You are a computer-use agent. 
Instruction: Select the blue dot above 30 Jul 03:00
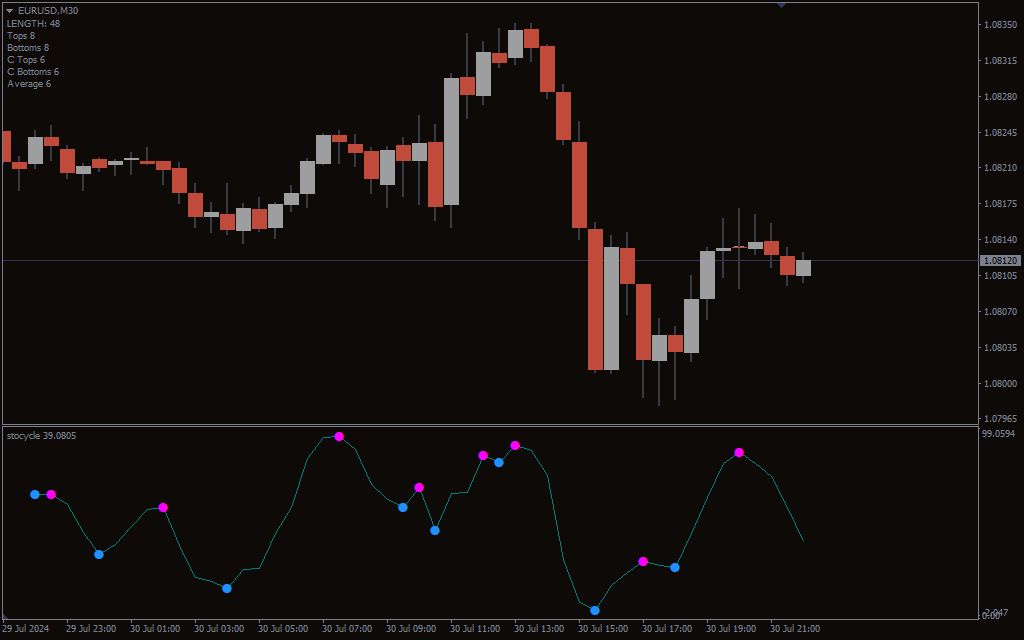(x=227, y=588)
